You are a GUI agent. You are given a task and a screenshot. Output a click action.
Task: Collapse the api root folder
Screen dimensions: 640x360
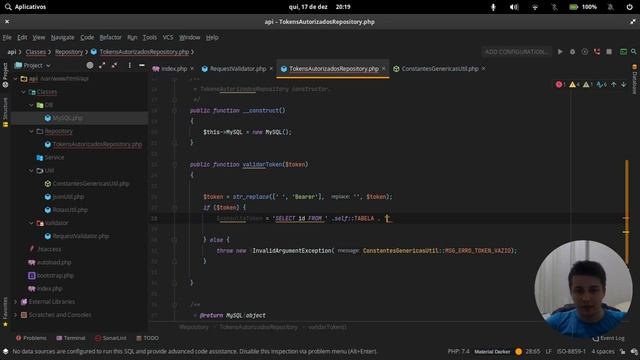[x=16, y=79]
